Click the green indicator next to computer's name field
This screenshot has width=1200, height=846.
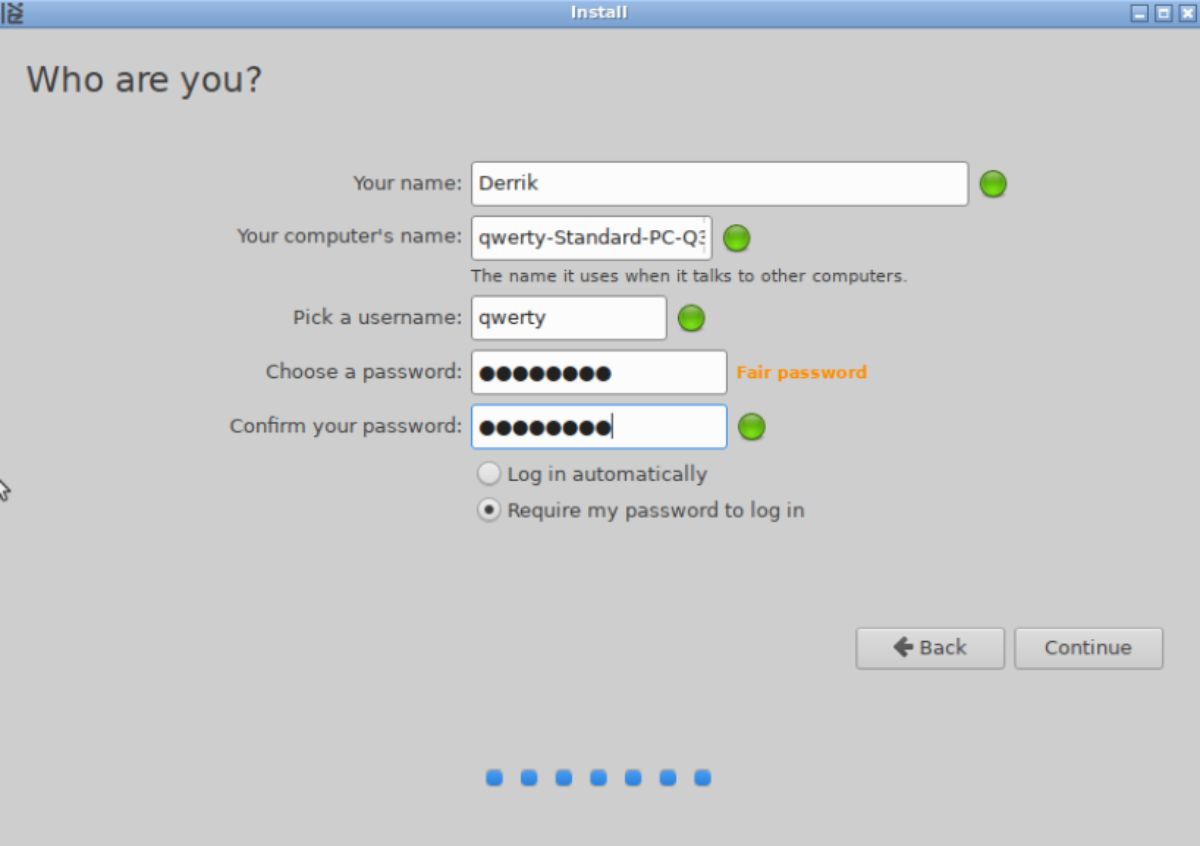click(x=736, y=238)
